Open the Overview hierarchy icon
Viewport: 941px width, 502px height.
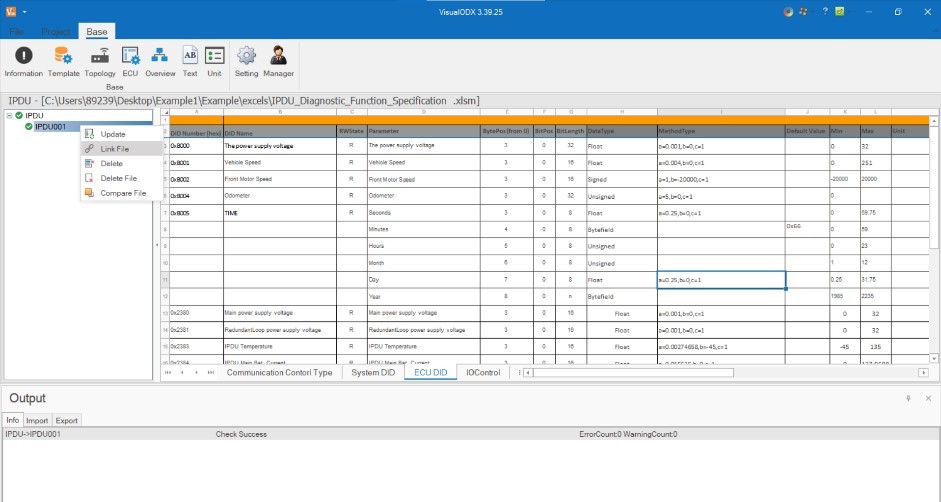(x=160, y=62)
